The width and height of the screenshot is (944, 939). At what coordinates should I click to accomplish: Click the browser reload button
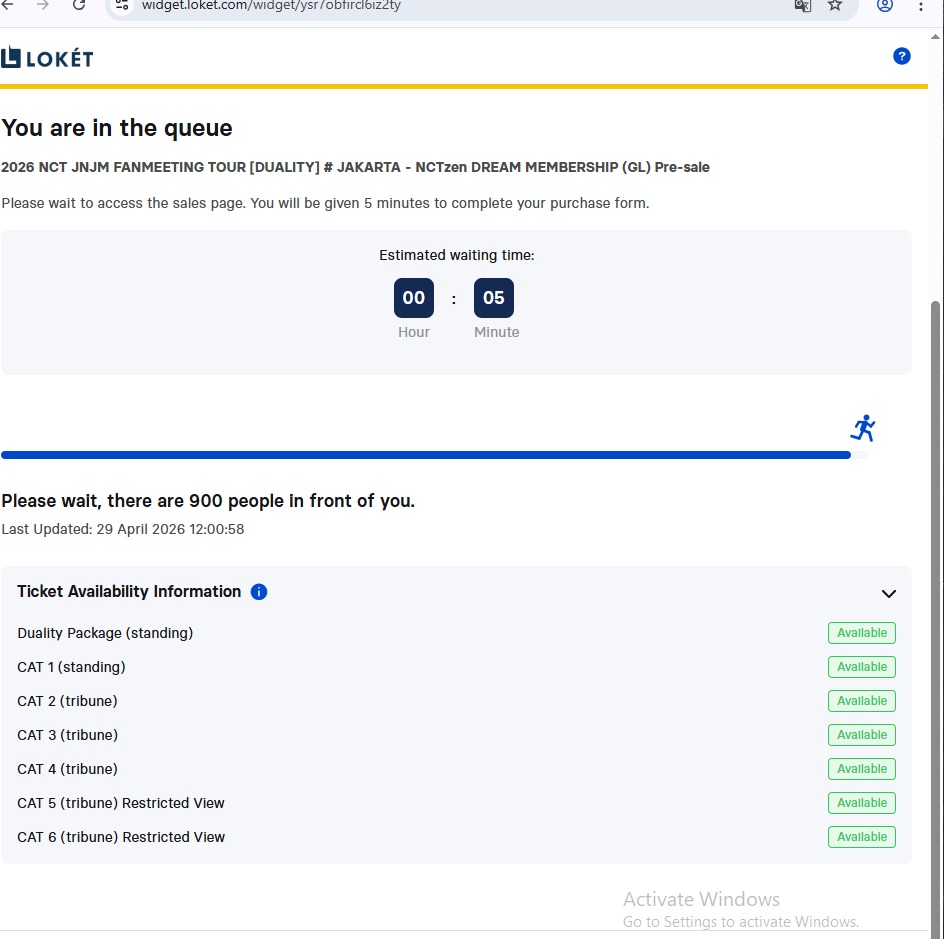pos(79,5)
